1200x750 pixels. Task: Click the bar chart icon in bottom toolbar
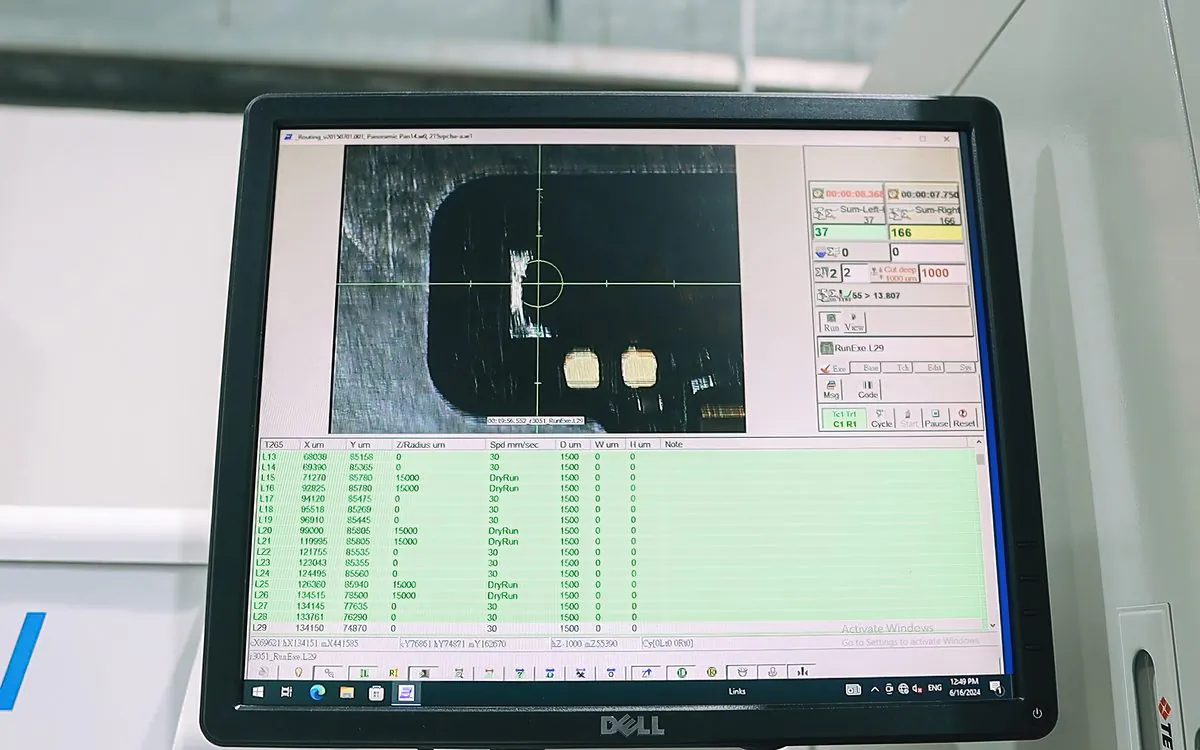pyautogui.click(x=801, y=673)
